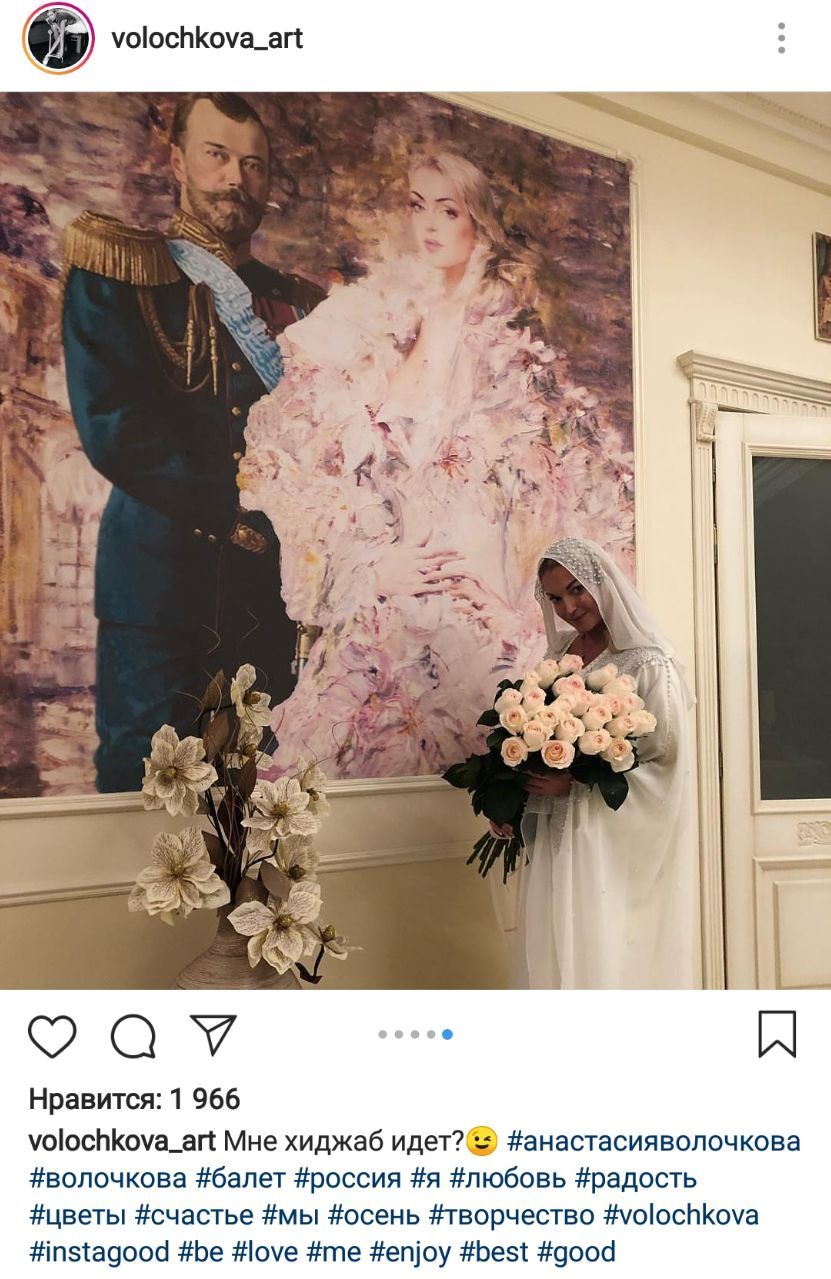This screenshot has width=831, height=1279.
Task: View the 1 966 likes list
Action: 135,1100
